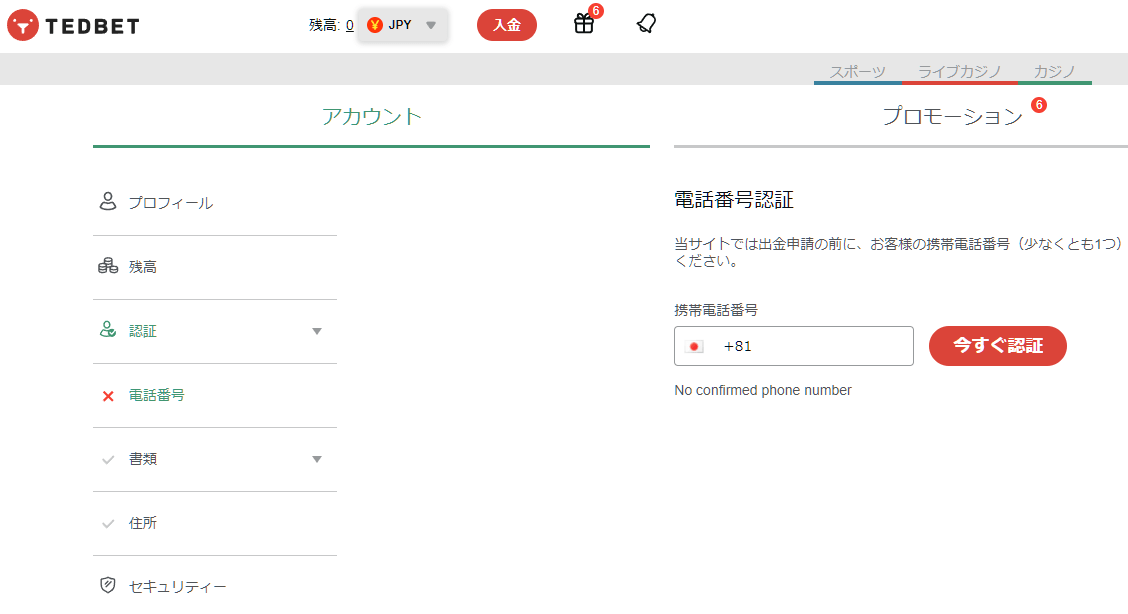This screenshot has height=614, width=1128.
Task: Click the checkmark next to 住所
Action: (x=108, y=522)
